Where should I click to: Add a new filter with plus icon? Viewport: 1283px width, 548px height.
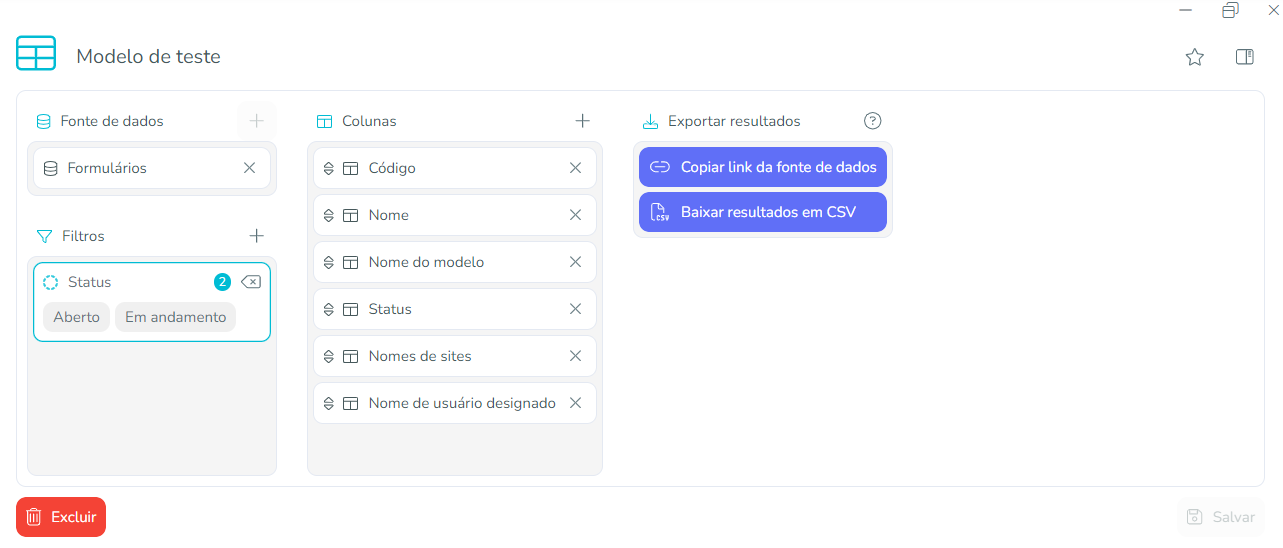point(256,236)
